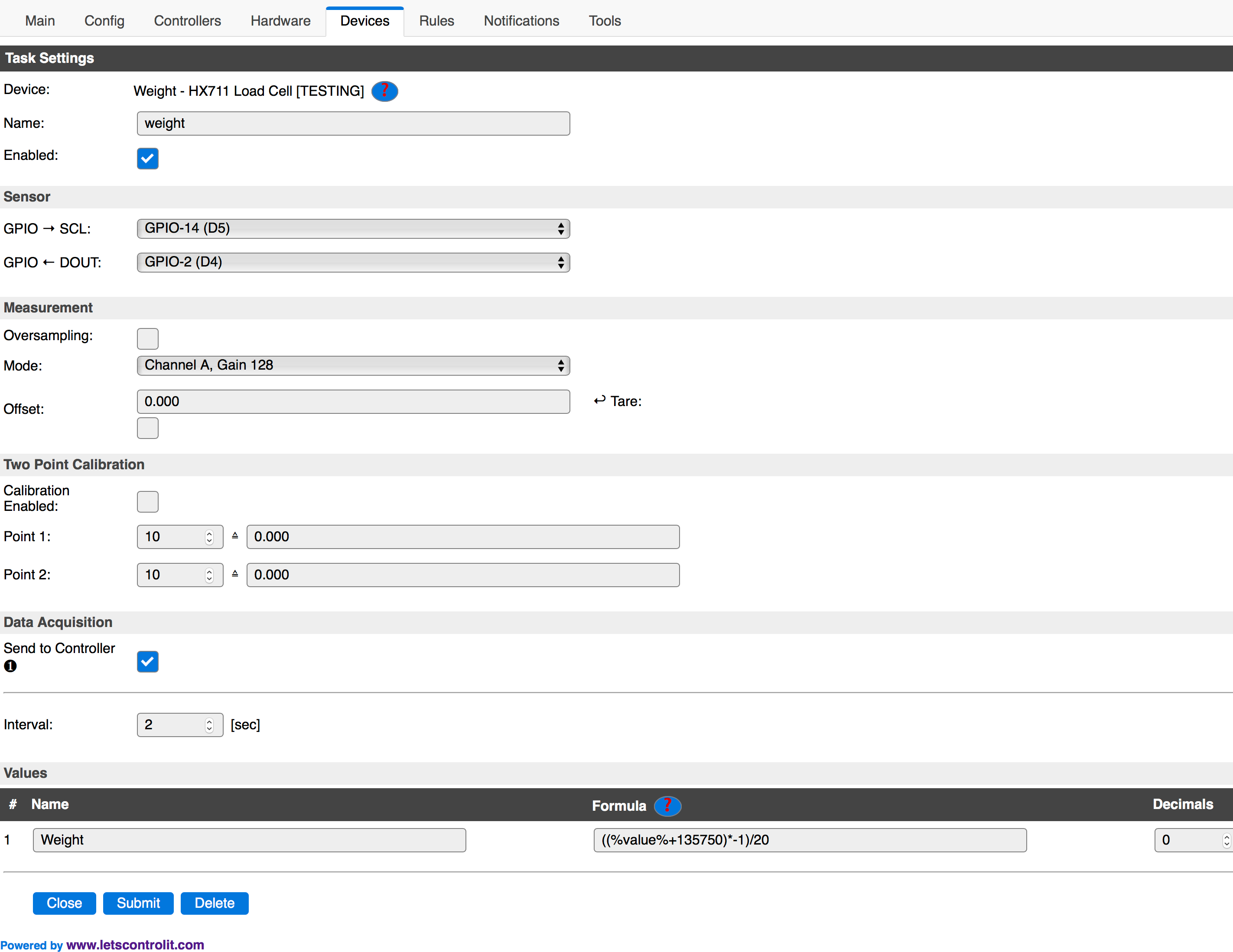Go to the Controllers tab

pos(187,21)
